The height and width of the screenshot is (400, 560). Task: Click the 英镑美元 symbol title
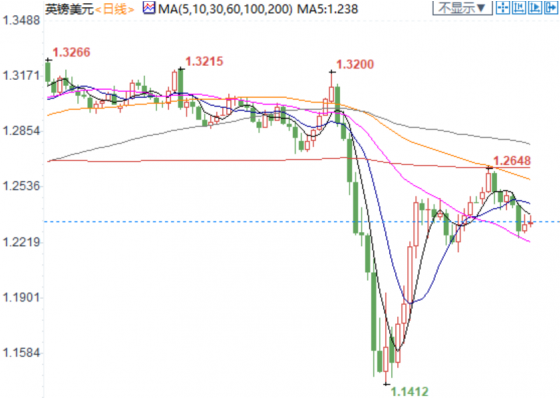coord(69,9)
